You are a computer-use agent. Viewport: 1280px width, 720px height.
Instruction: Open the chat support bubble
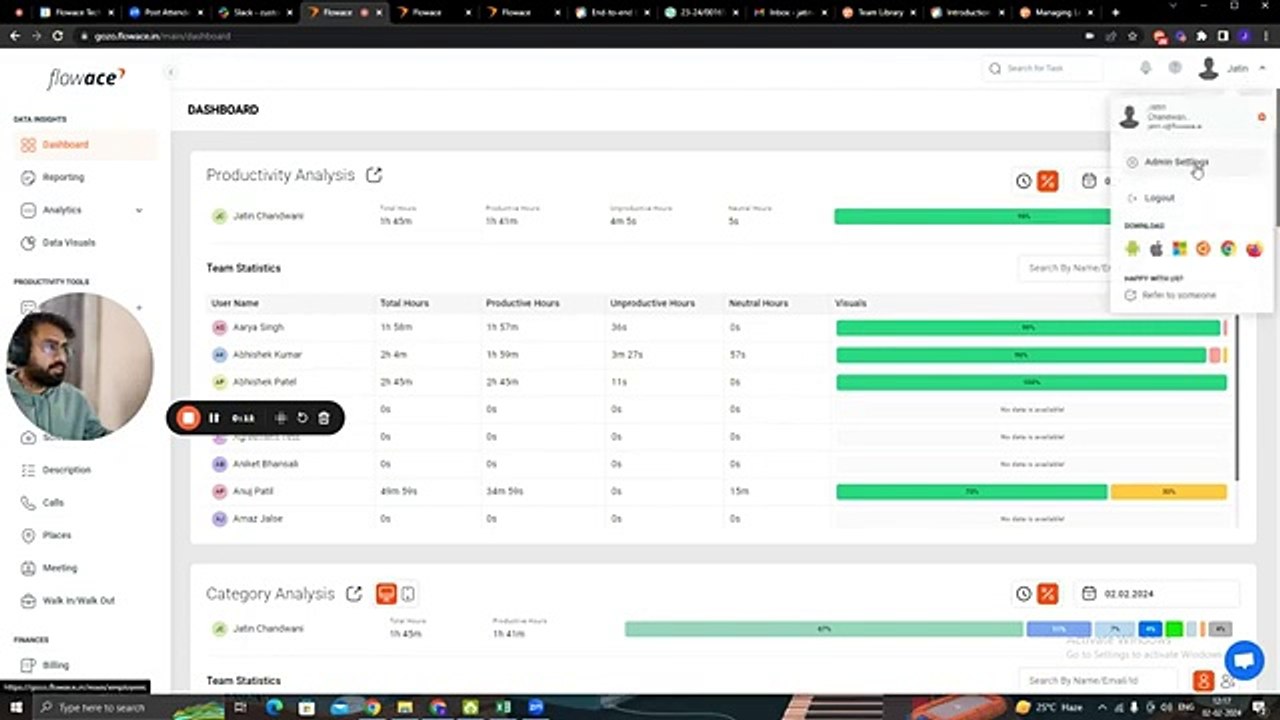[x=1244, y=661]
